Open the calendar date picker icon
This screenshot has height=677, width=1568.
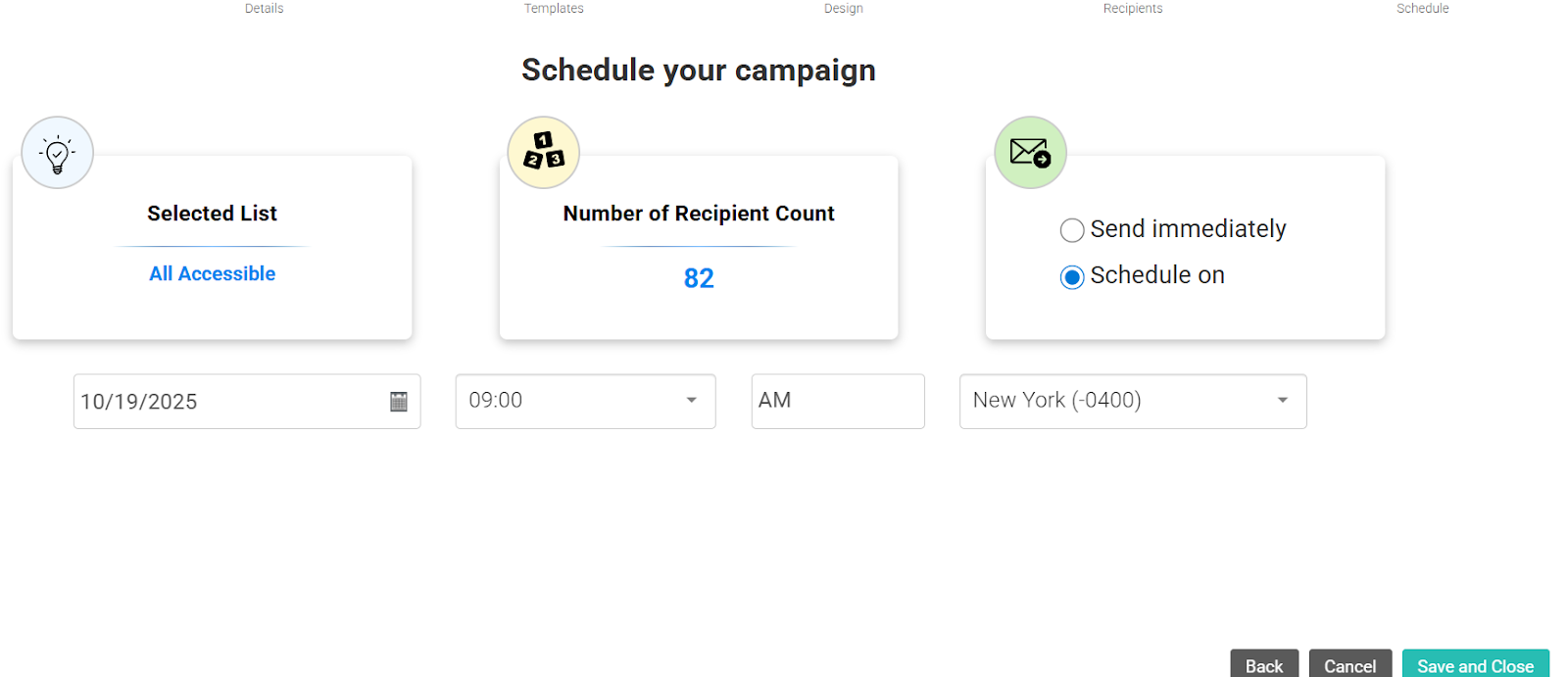point(399,402)
